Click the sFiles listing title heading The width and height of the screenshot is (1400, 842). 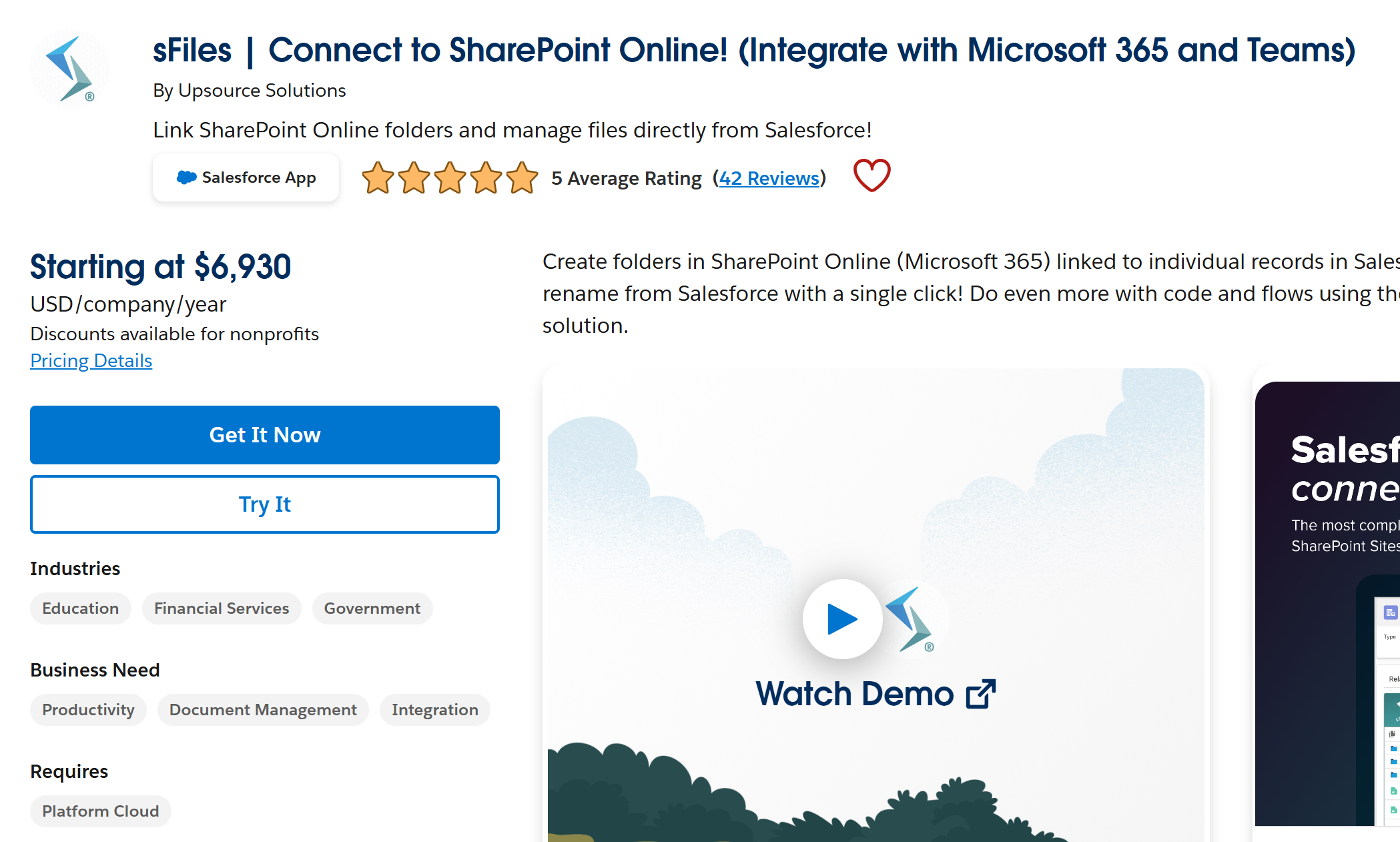pyautogui.click(x=754, y=50)
